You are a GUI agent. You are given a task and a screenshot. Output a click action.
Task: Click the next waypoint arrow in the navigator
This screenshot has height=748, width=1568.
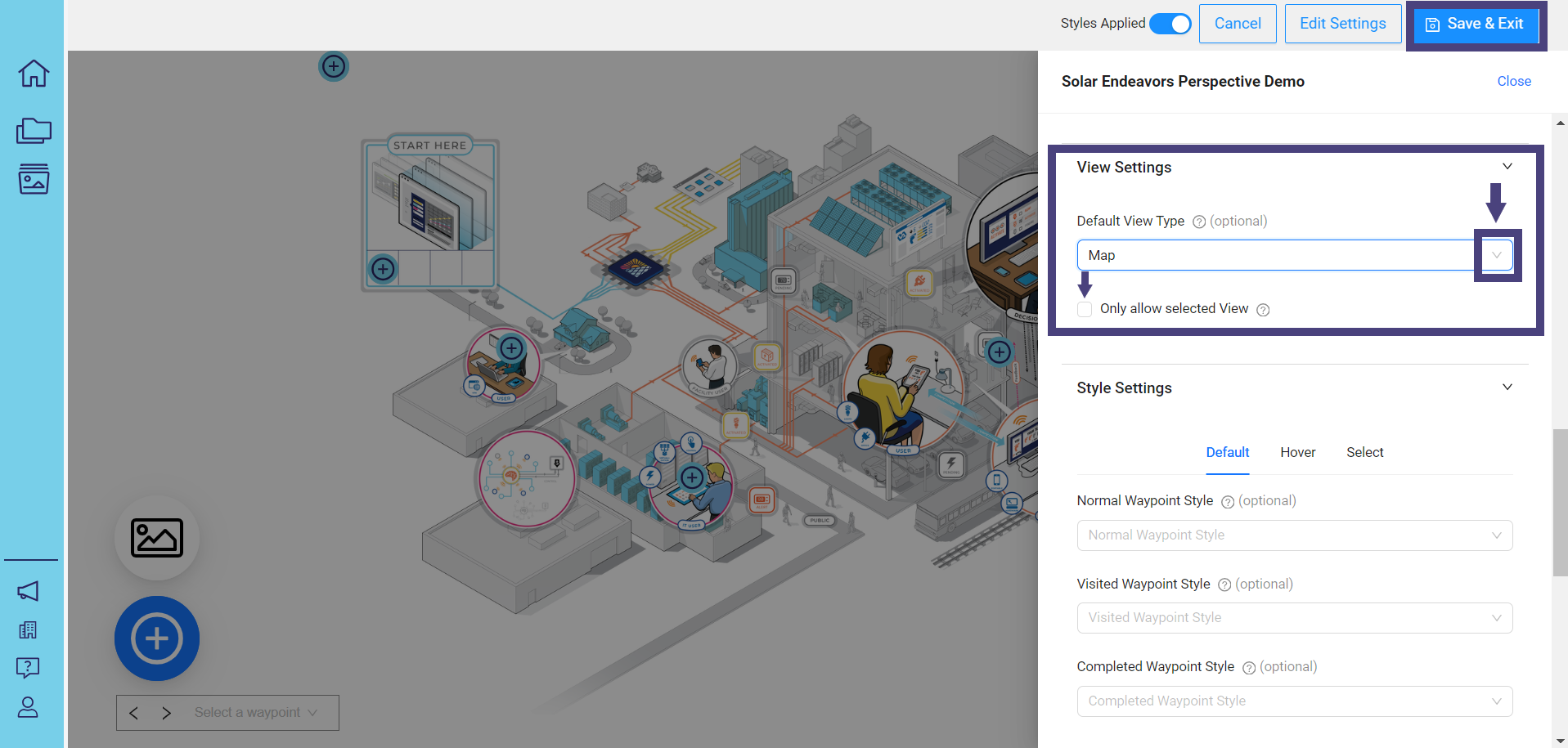pyautogui.click(x=166, y=712)
